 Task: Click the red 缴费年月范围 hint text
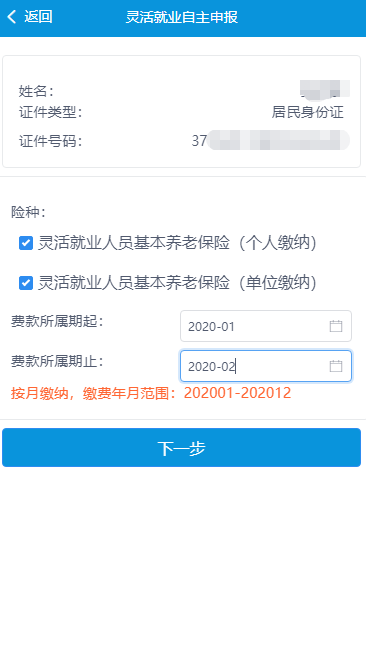point(151,393)
